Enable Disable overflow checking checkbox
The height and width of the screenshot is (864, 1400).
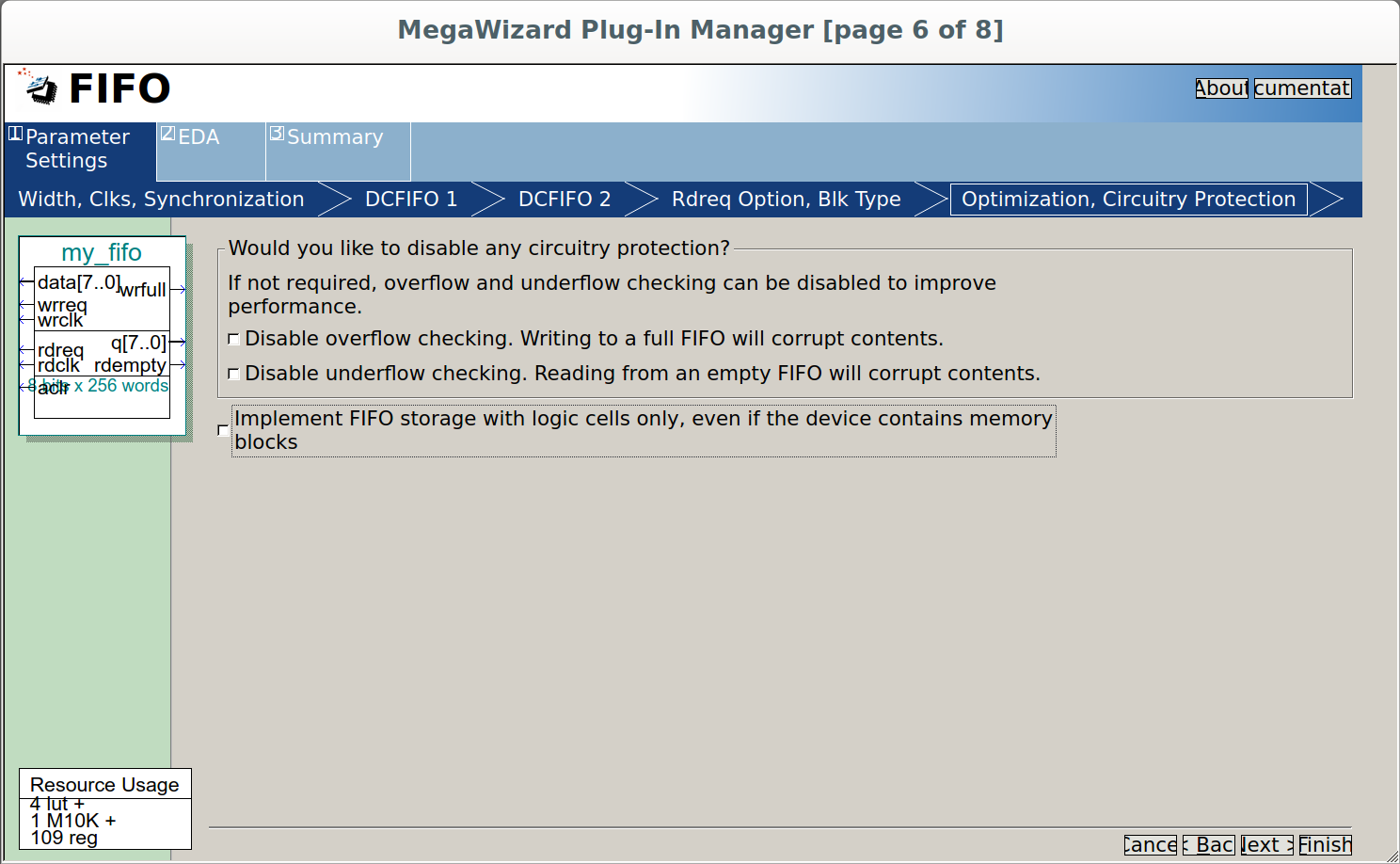pos(233,339)
